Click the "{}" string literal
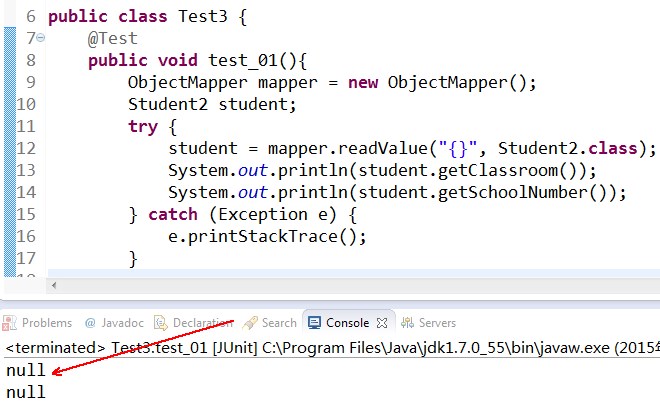Viewport: 660px width, 410px height. pos(458,149)
